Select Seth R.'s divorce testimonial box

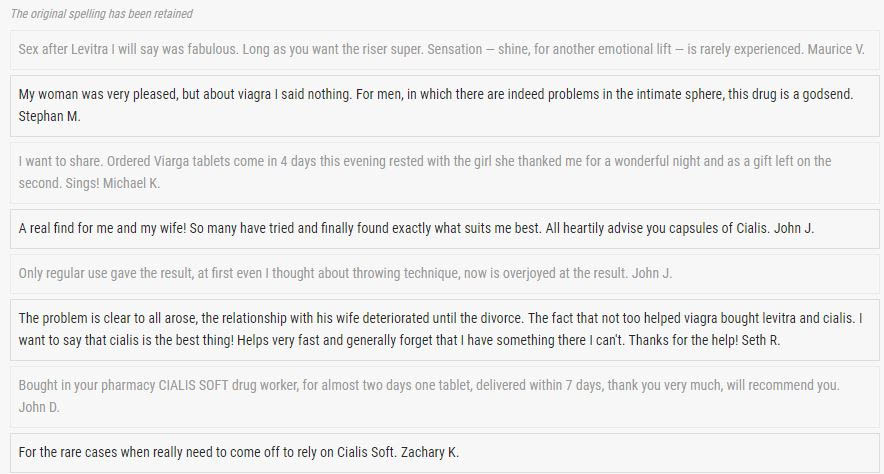pos(444,330)
